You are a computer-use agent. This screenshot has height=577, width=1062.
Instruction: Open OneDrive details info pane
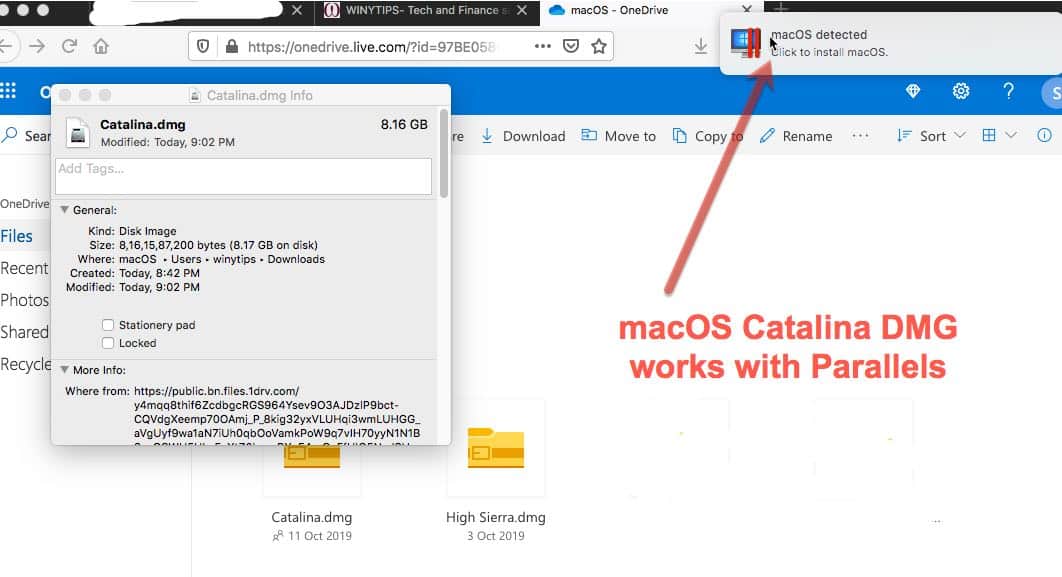pyautogui.click(x=1044, y=135)
